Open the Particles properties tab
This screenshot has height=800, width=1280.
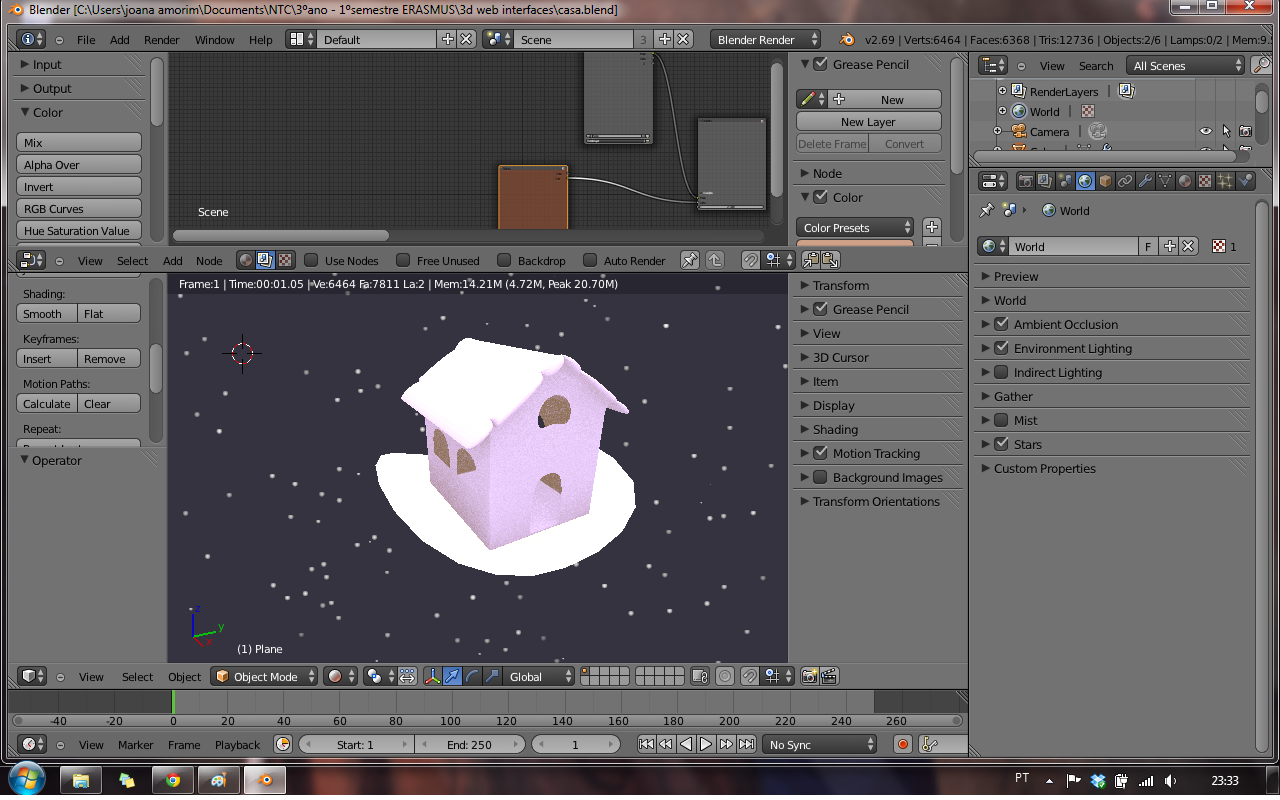coord(1225,181)
